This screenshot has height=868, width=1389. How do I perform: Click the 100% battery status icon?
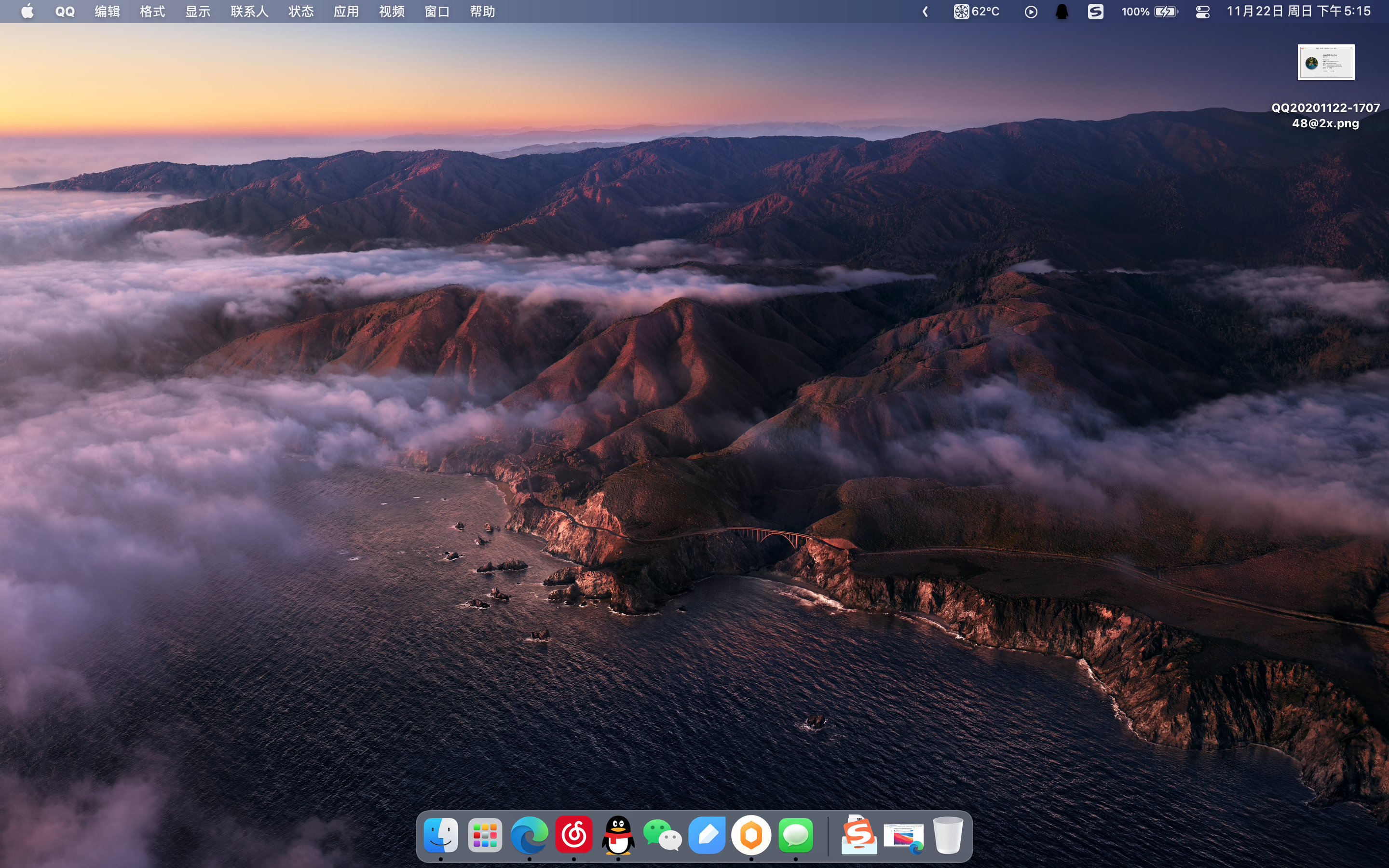click(x=1150, y=12)
